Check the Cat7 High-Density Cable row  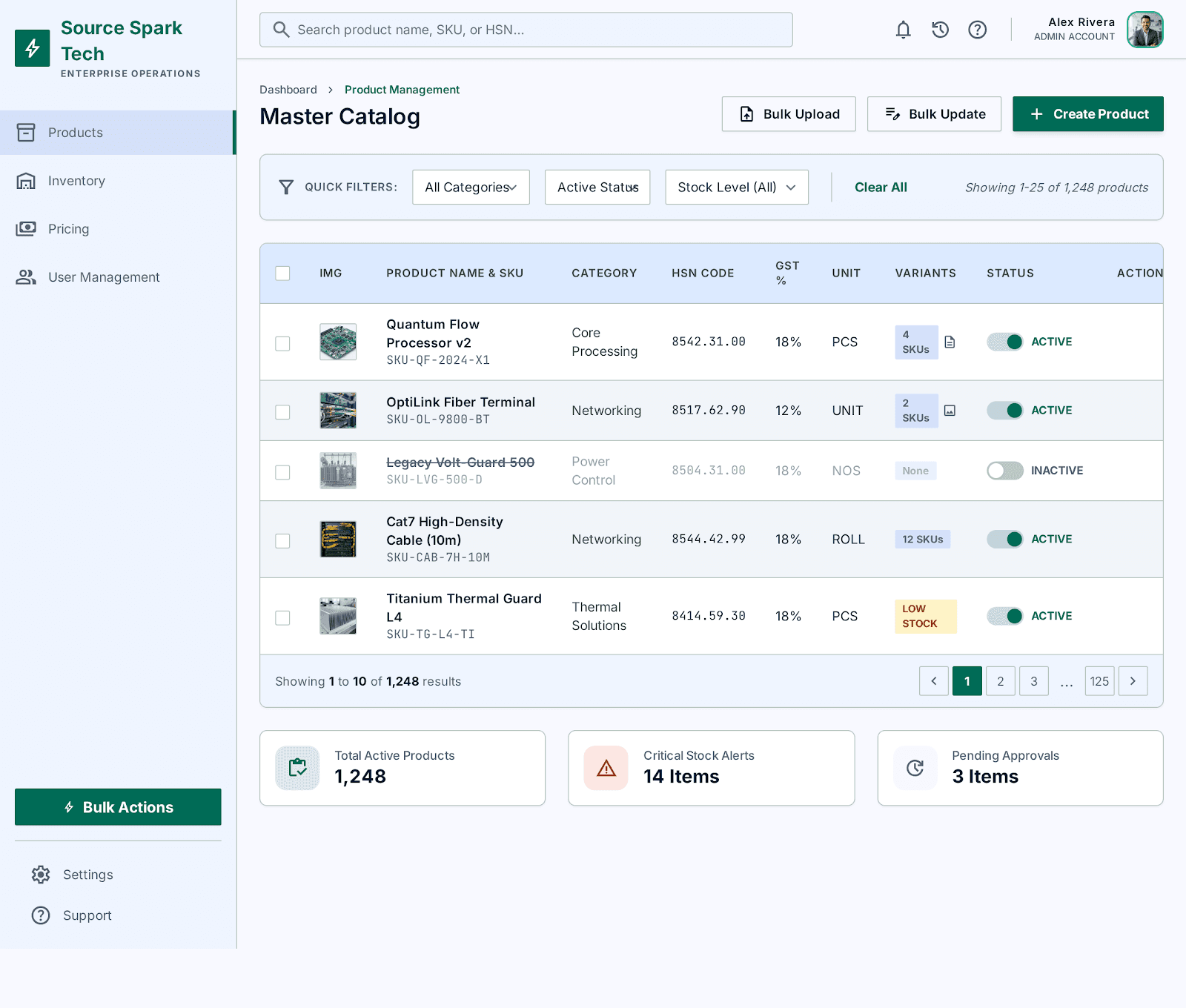pos(282,541)
